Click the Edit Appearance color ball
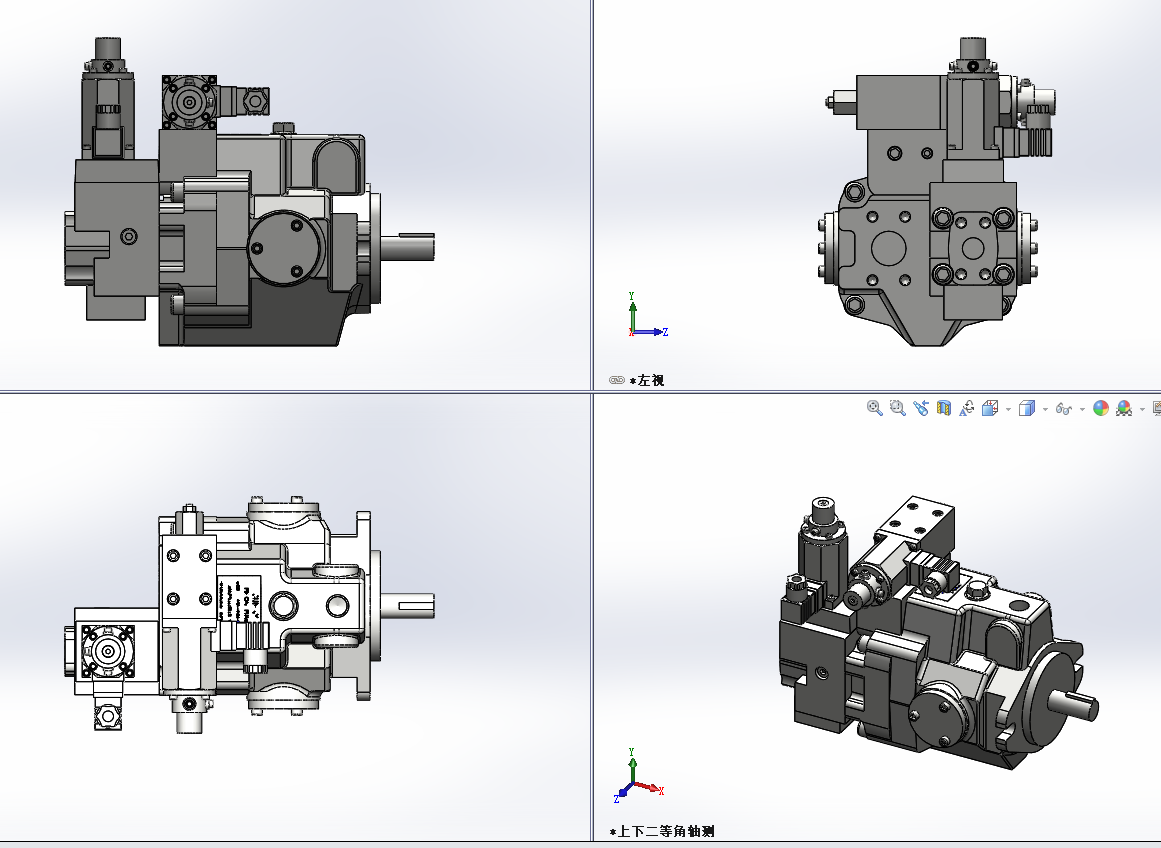Image resolution: width=1161 pixels, height=848 pixels. (x=1101, y=408)
